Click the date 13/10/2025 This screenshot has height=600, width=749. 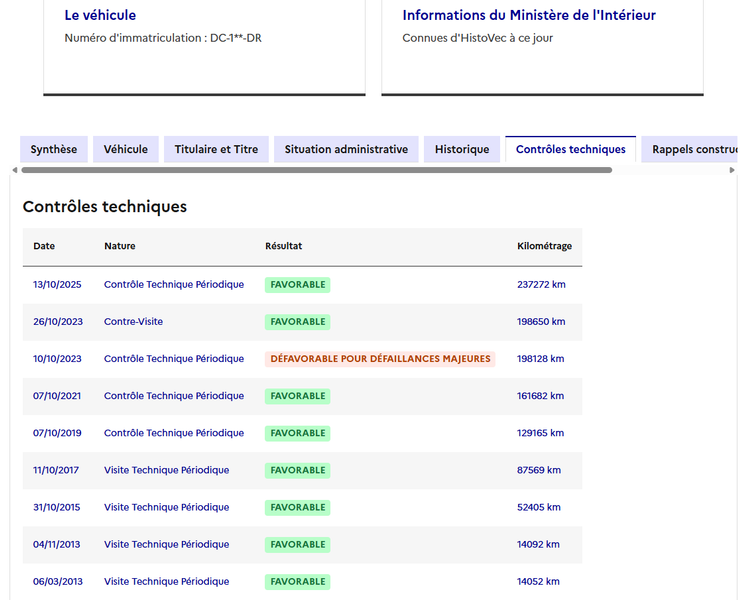click(57, 285)
